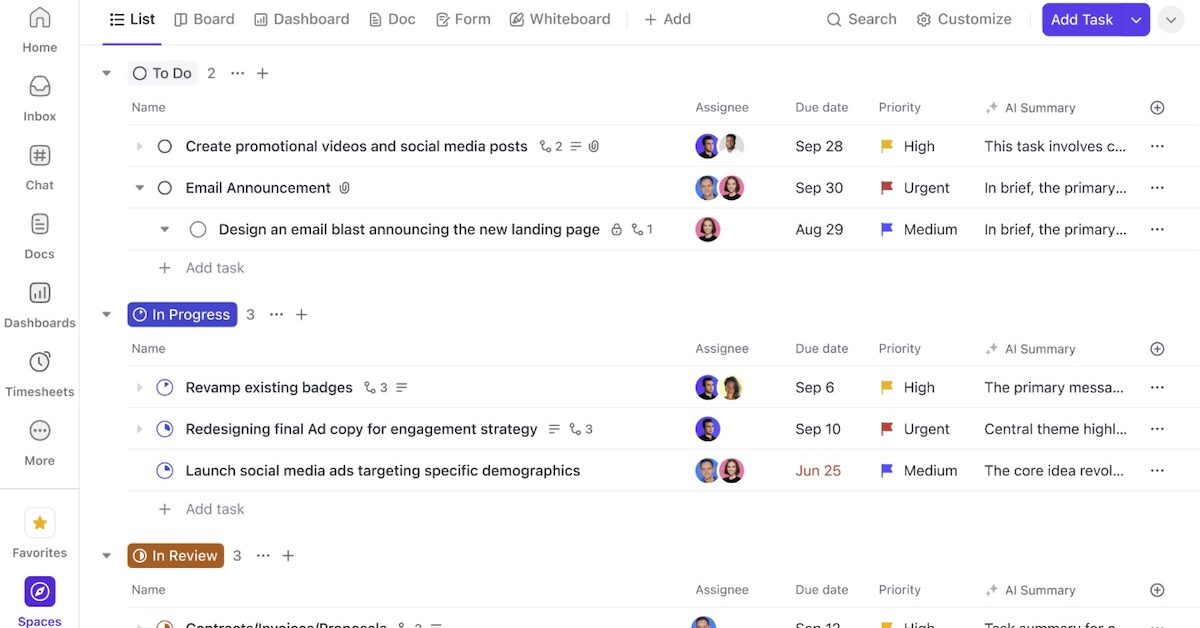Expand subtasks of Revamp existing badges
1200x628 pixels.
(x=140, y=387)
